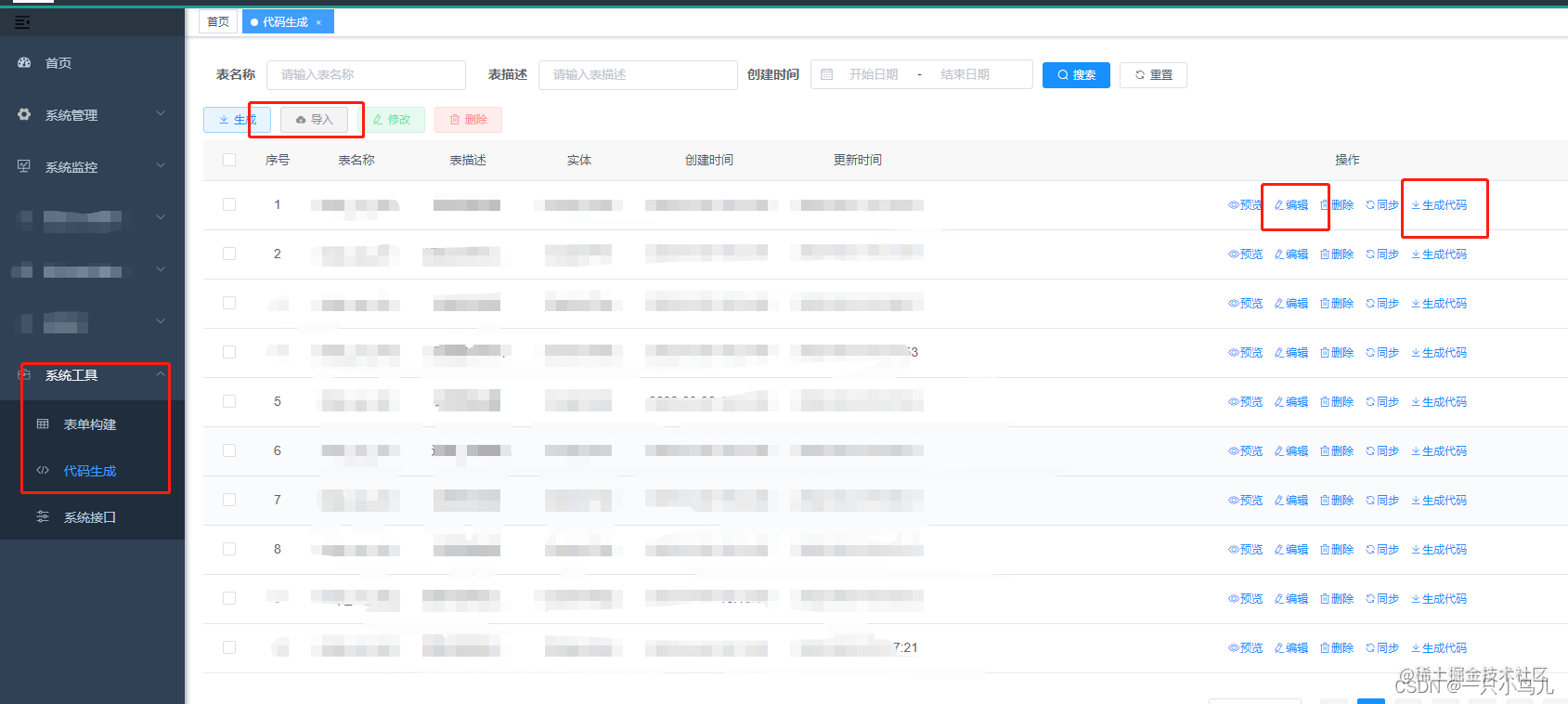Toggle select-all checkbox in table header

[x=229, y=160]
